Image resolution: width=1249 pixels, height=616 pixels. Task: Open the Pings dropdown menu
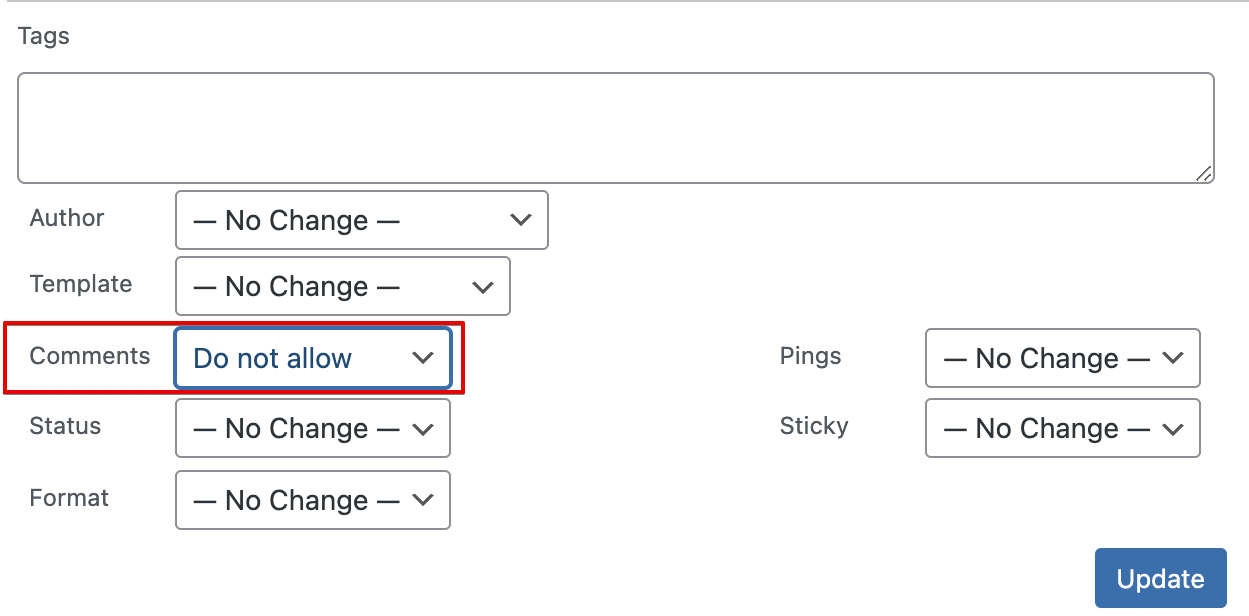pyautogui.click(x=1062, y=358)
